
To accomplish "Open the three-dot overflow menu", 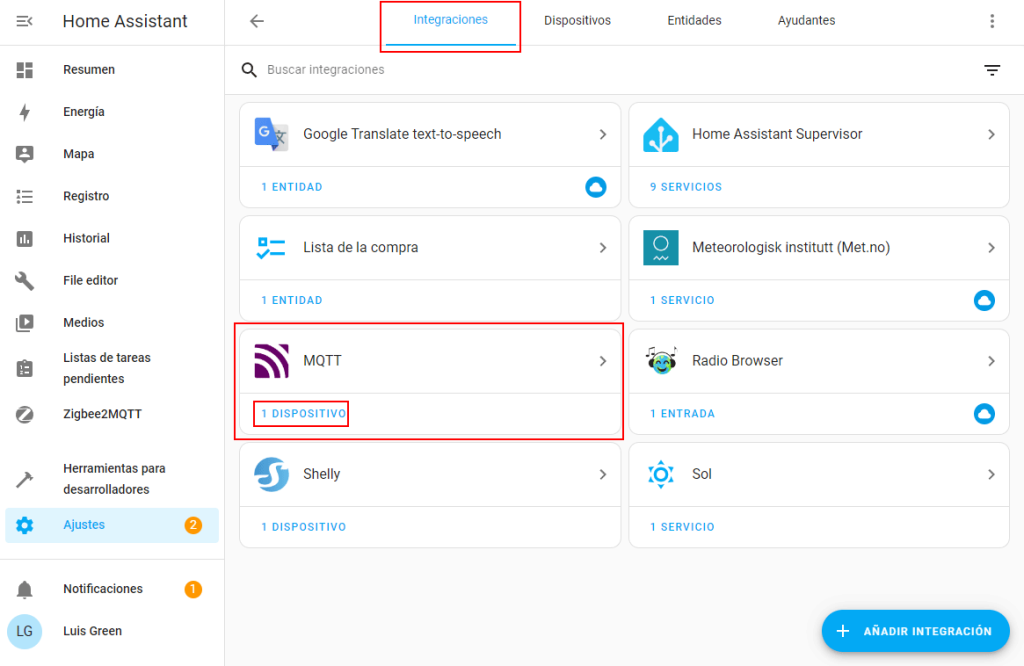I will click(992, 21).
